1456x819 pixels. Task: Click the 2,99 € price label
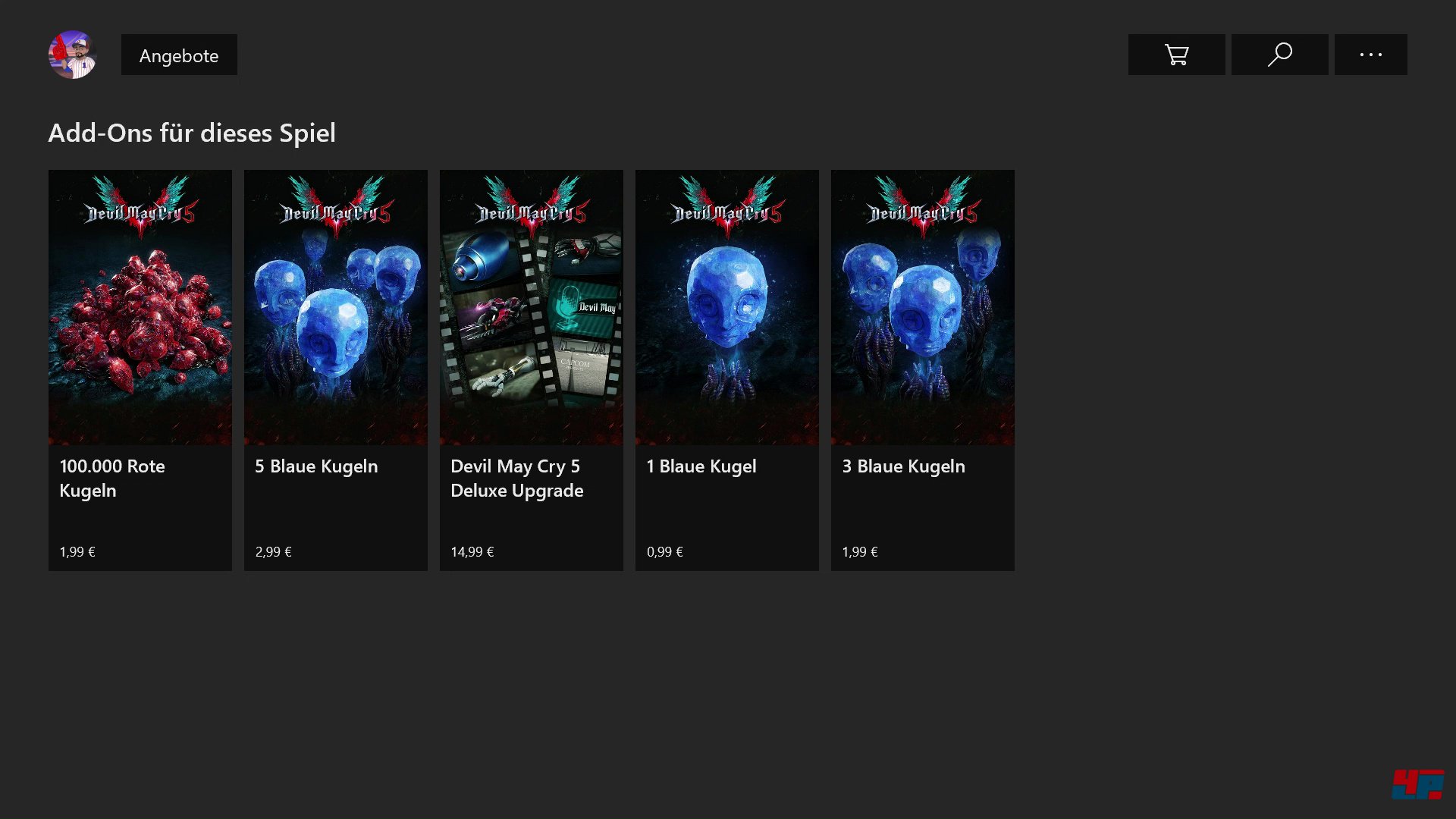pyautogui.click(x=273, y=552)
